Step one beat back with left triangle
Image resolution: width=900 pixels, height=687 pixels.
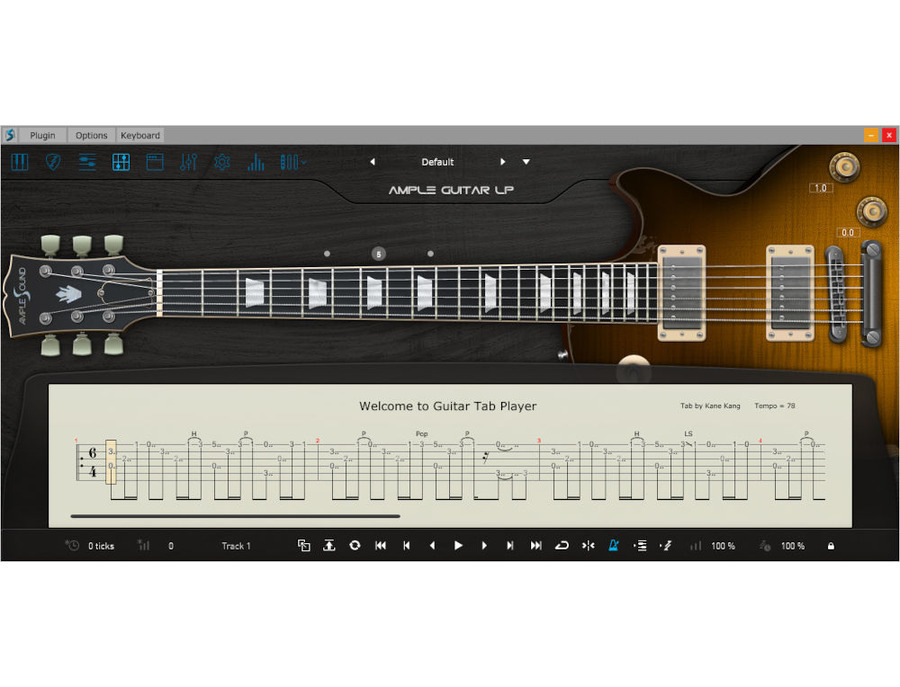click(x=432, y=545)
